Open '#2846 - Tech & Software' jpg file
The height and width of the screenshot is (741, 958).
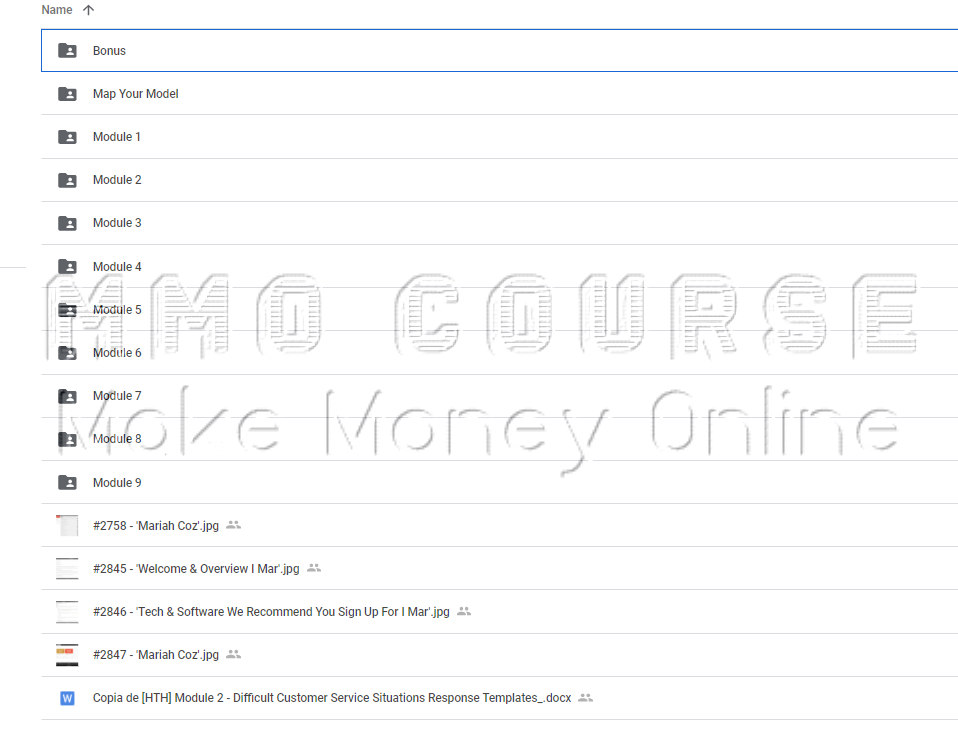[x=271, y=612]
